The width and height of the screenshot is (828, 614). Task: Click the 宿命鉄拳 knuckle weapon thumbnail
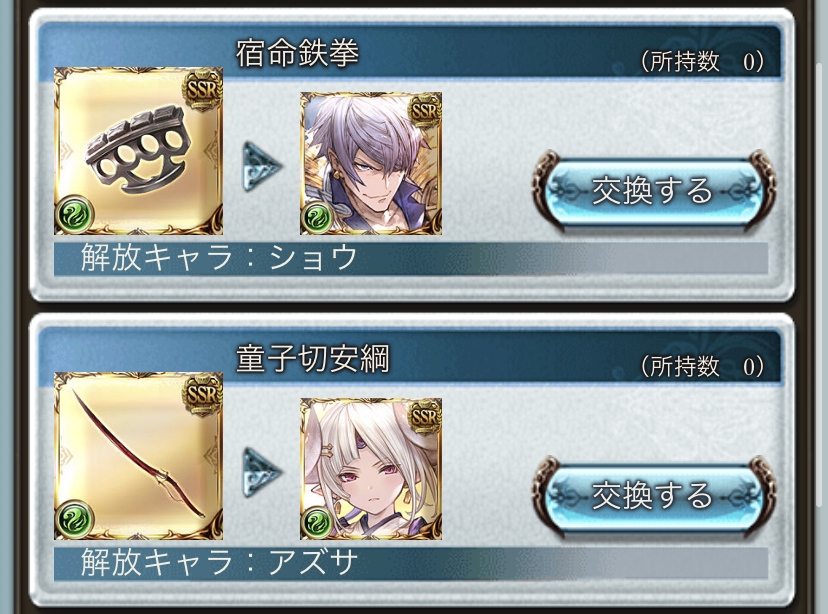138,151
